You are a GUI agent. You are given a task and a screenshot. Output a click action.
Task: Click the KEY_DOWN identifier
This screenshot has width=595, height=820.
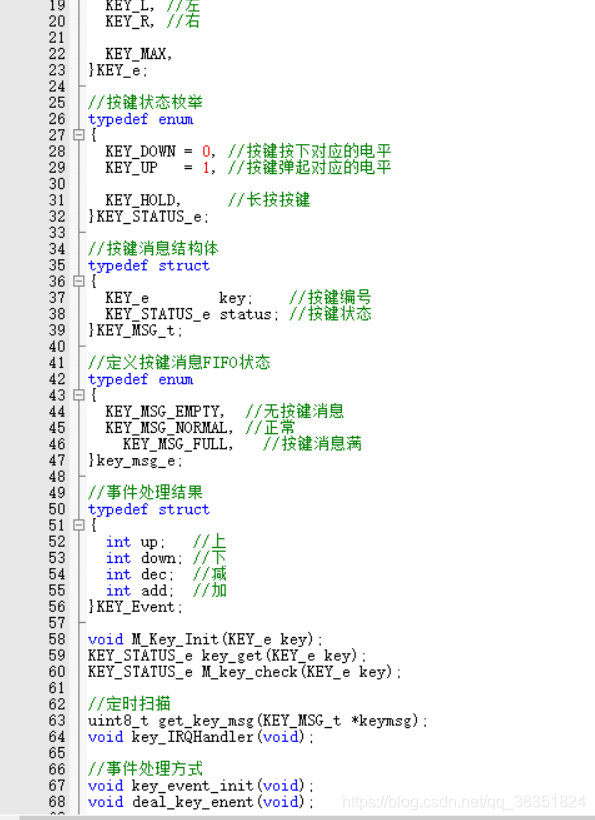[x=140, y=152]
